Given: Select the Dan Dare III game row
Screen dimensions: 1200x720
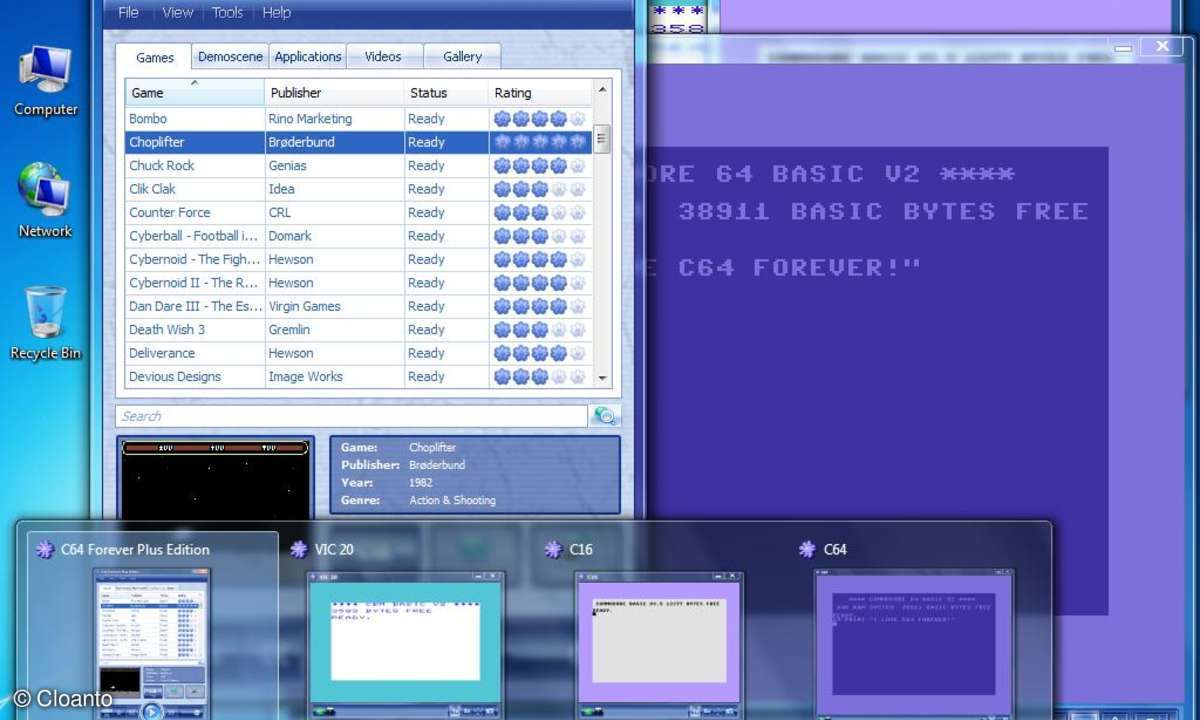Looking at the screenshot, I should pos(357,306).
